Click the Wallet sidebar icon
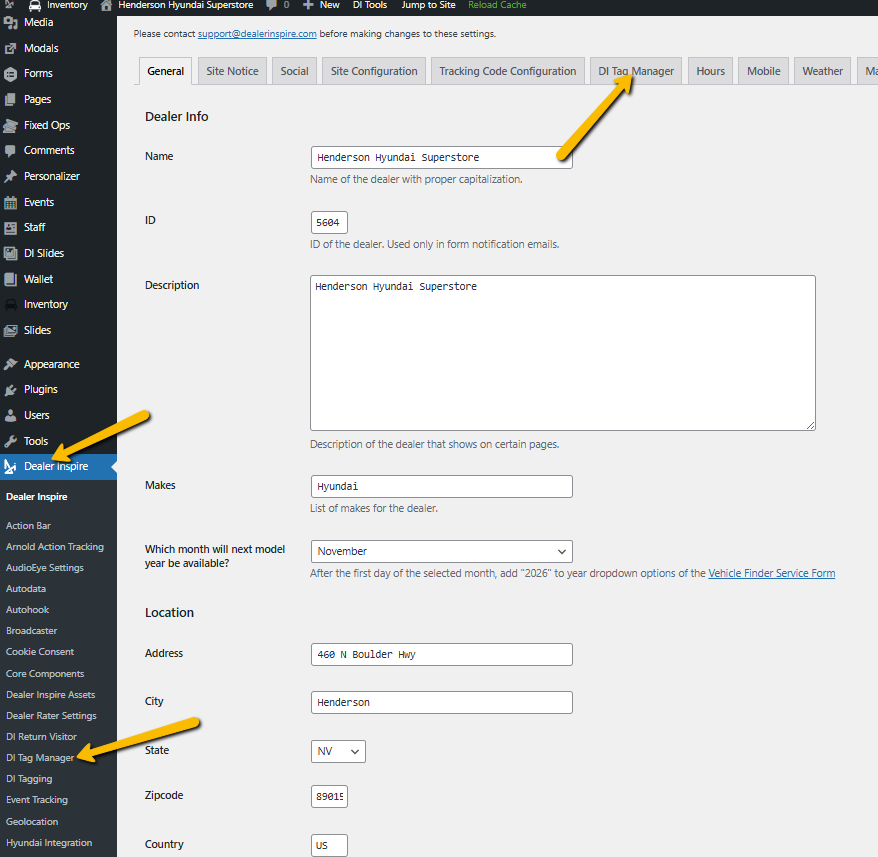The width and height of the screenshot is (878, 857). 11,279
